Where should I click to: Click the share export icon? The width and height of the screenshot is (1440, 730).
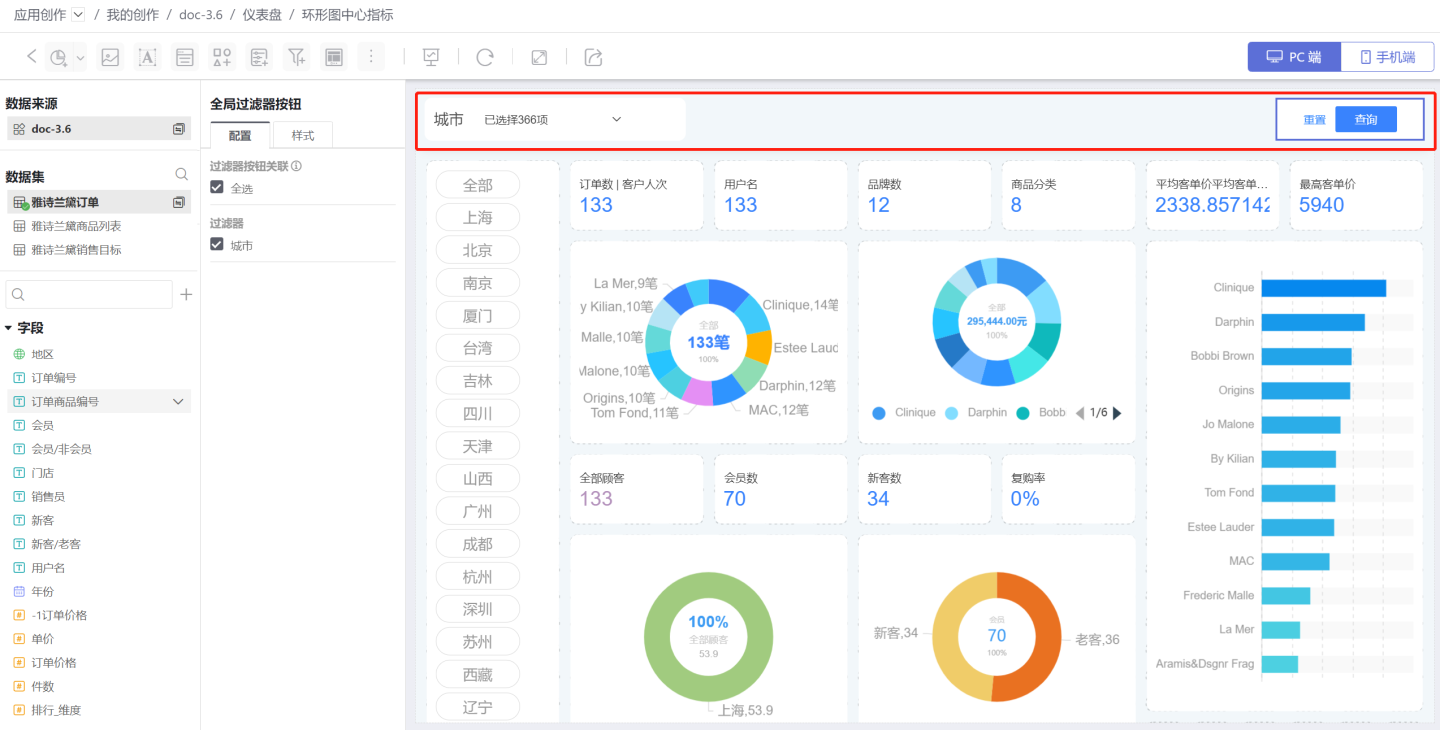pyautogui.click(x=593, y=57)
